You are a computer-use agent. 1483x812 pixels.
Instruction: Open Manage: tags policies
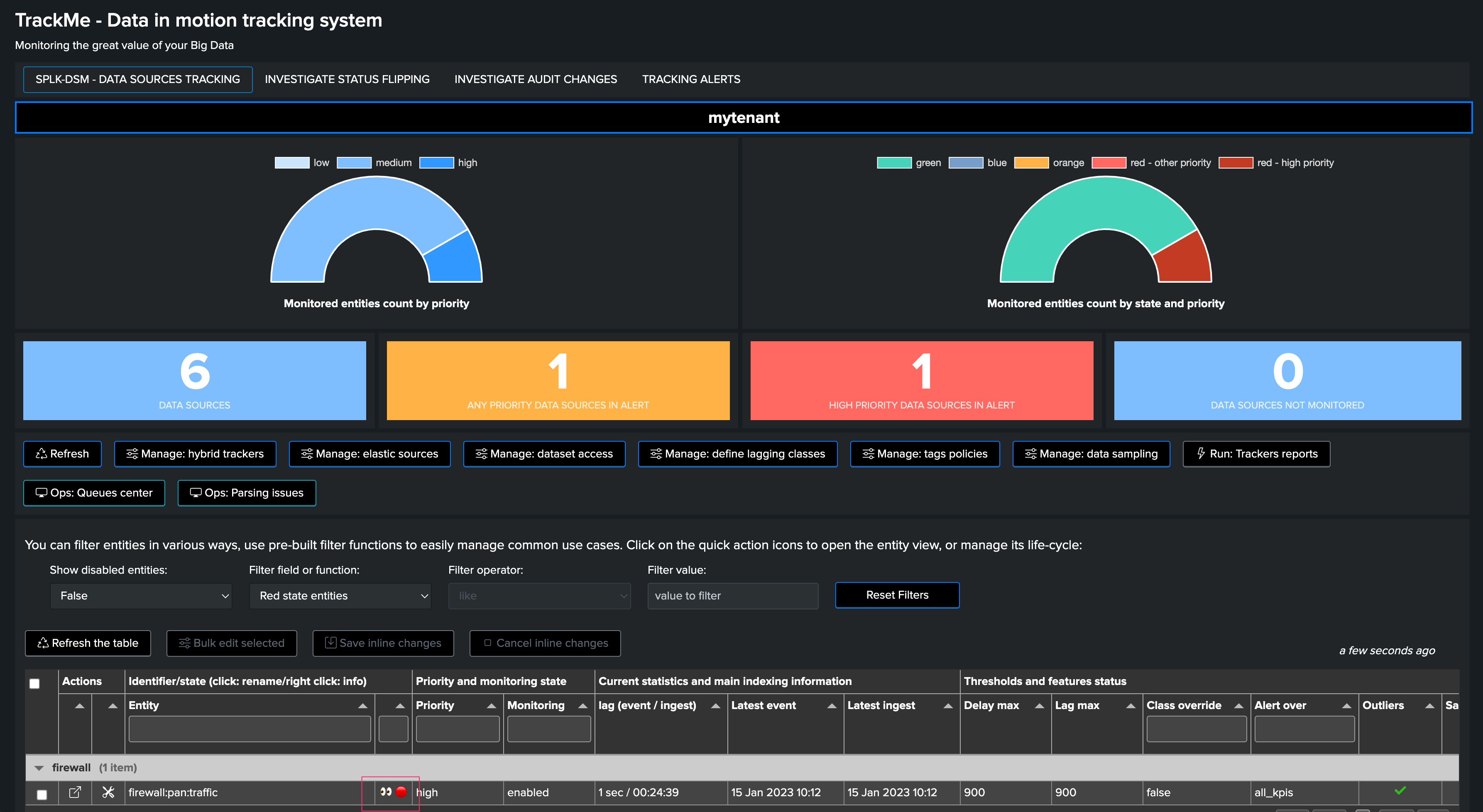point(925,453)
